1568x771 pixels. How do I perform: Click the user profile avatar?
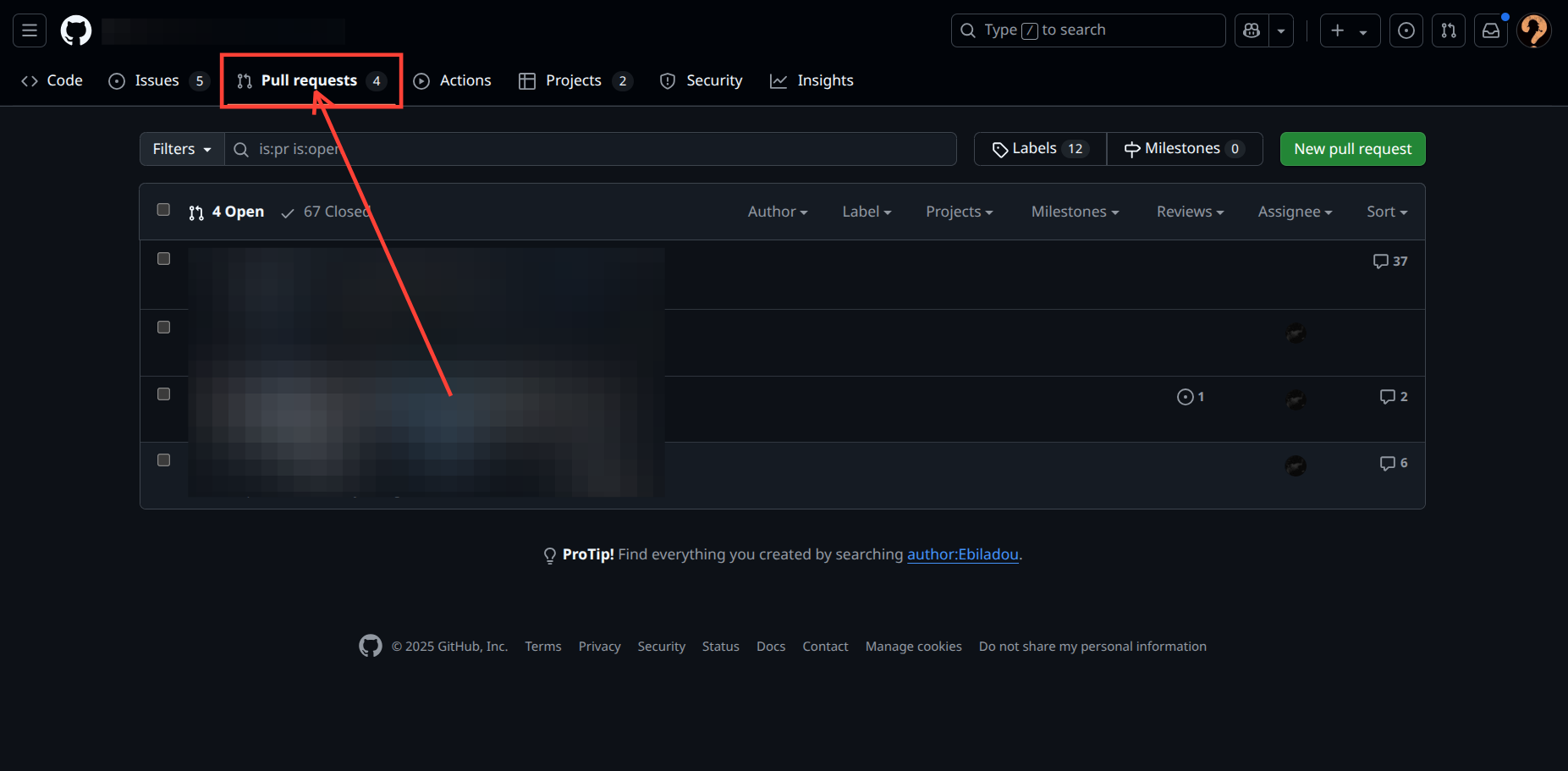[1533, 31]
